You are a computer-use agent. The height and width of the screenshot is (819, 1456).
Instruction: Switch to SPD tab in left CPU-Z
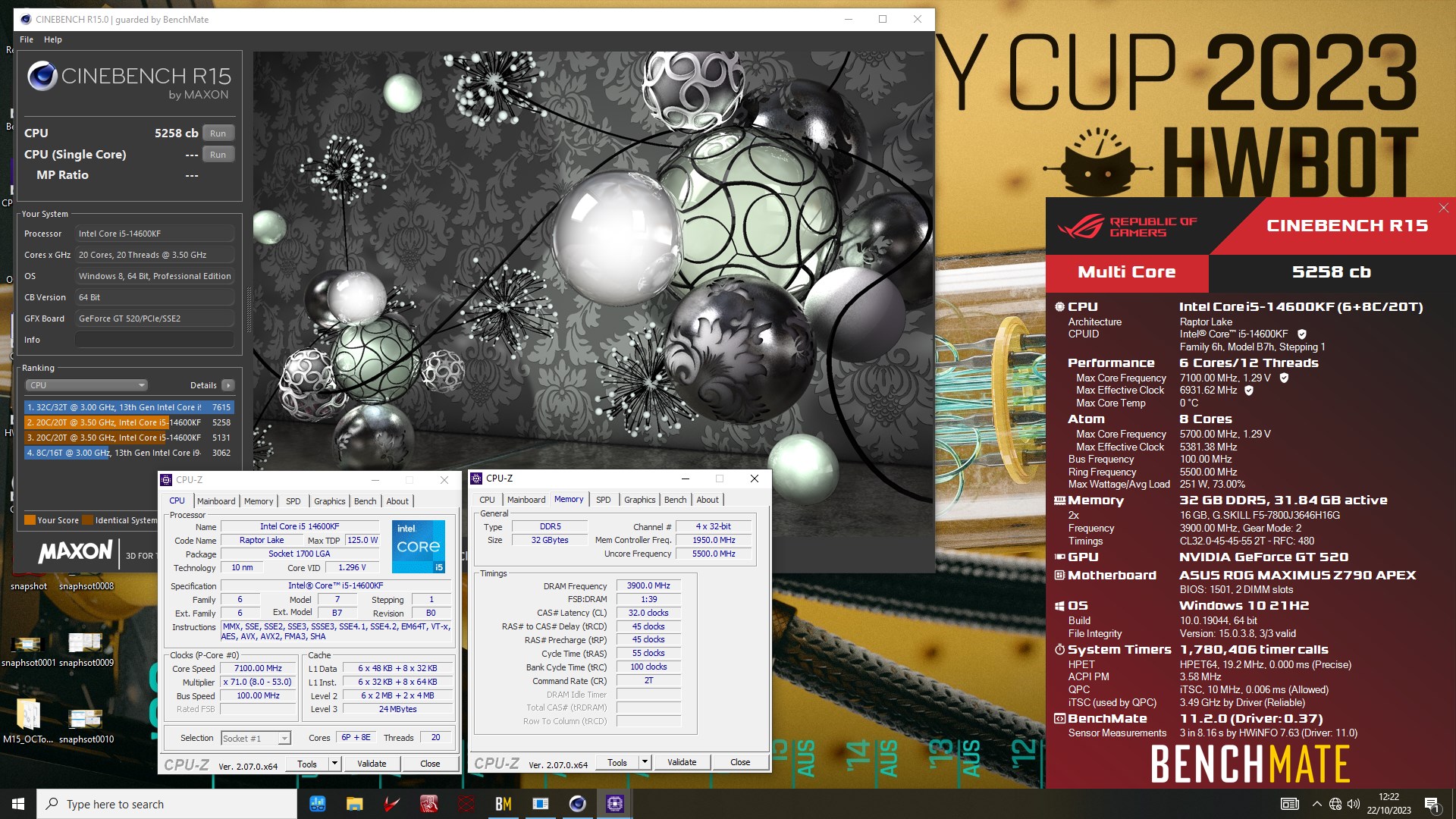(293, 501)
